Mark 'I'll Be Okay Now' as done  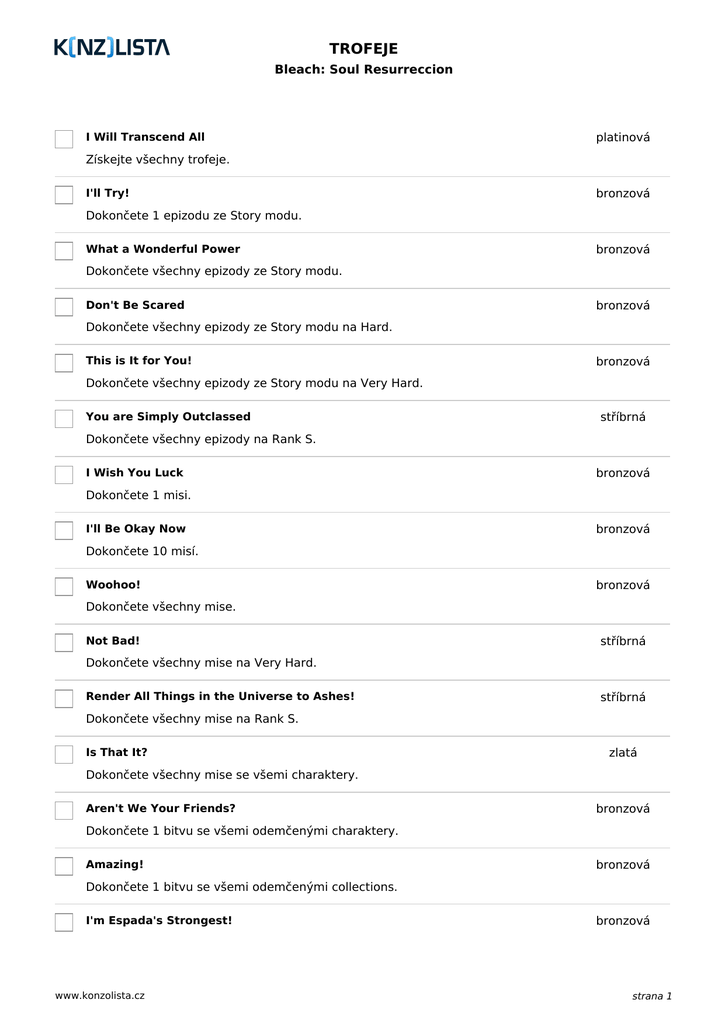pyautogui.click(x=64, y=531)
